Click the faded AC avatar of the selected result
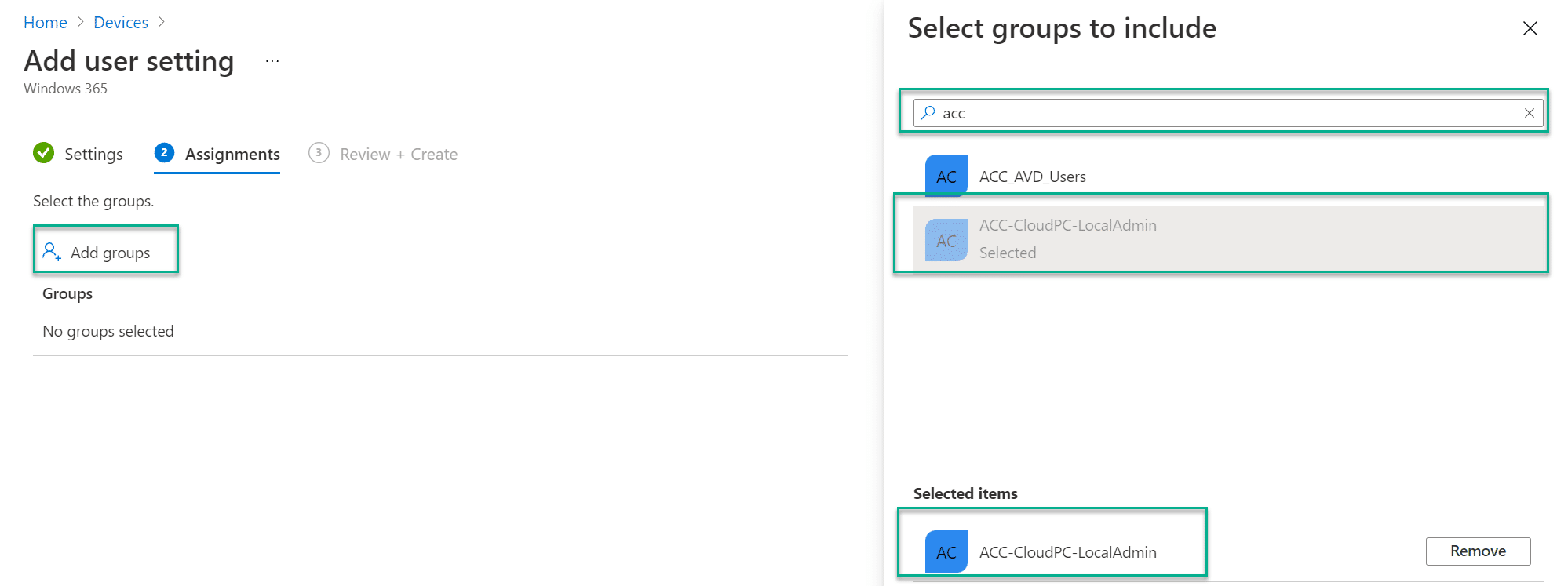 point(946,240)
